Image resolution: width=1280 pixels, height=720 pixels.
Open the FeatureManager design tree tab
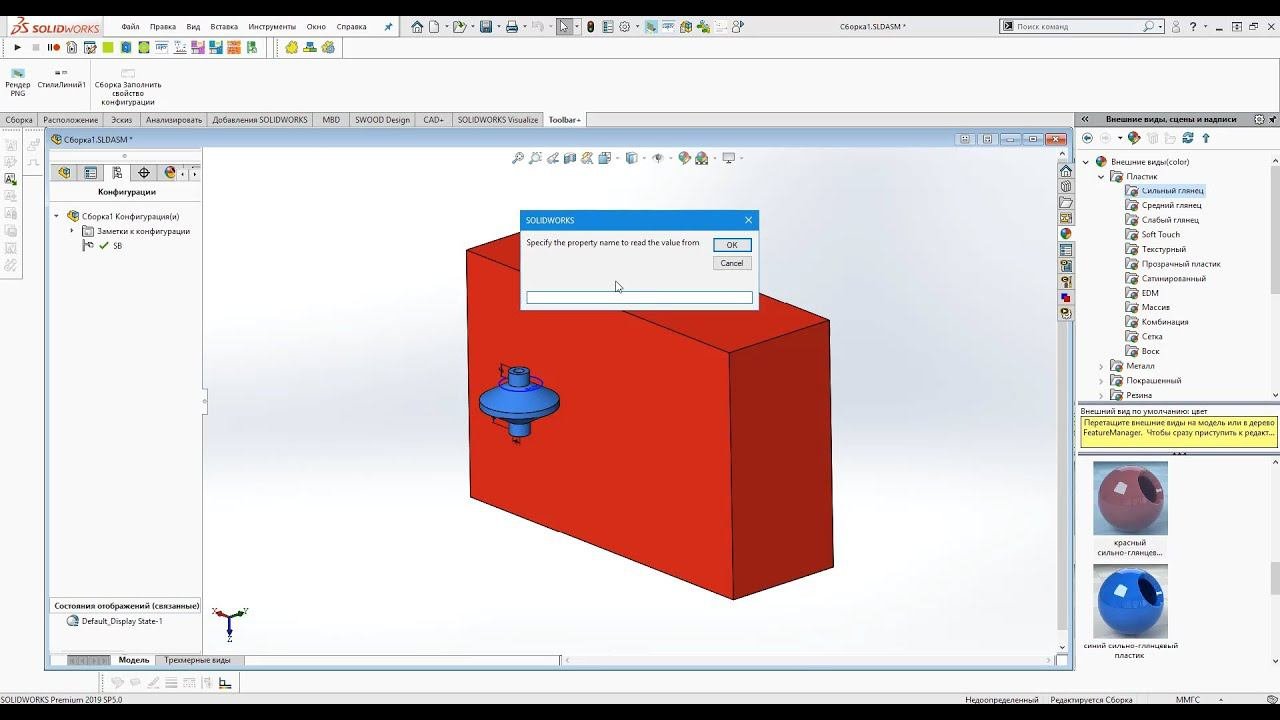(x=64, y=173)
